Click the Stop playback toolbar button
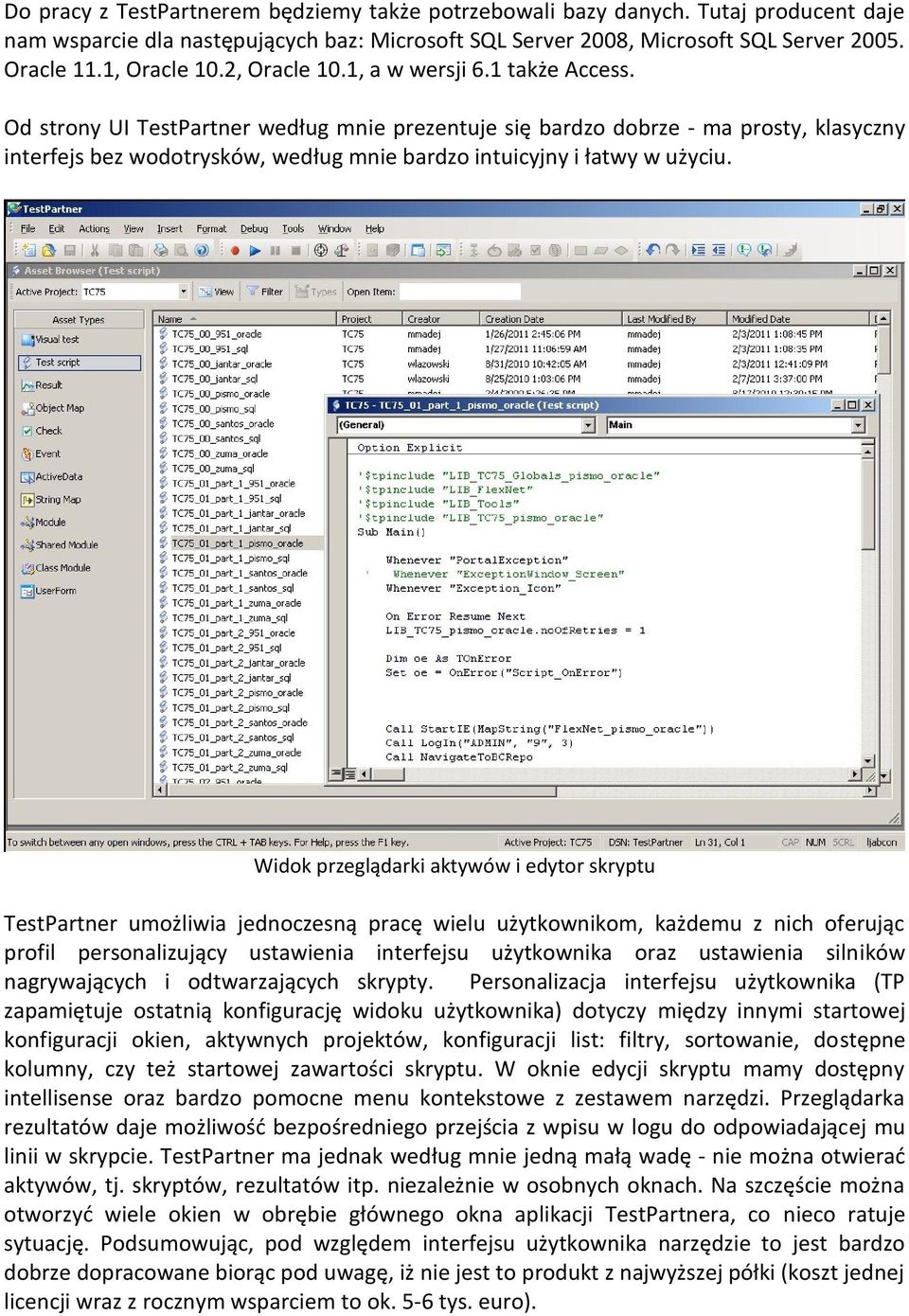The image size is (909, 1316). 295,251
